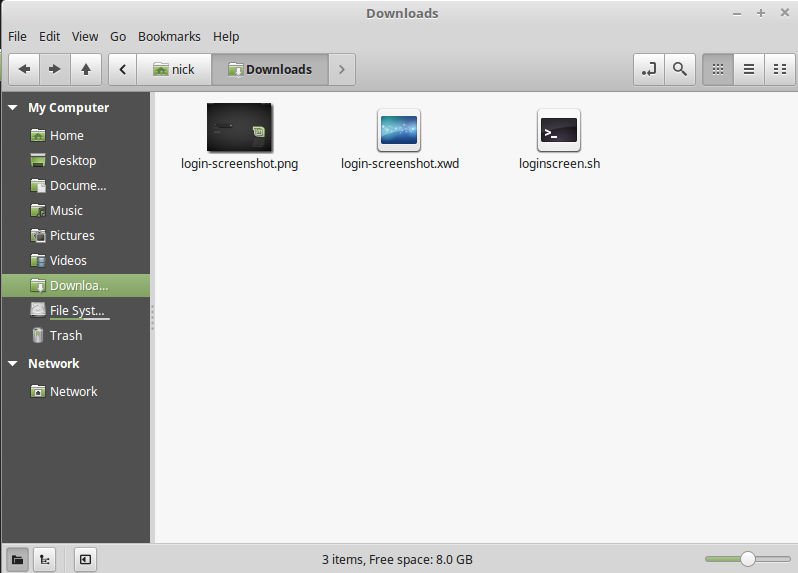The image size is (798, 573).
Task: Switch to list view
Action: coord(748,69)
